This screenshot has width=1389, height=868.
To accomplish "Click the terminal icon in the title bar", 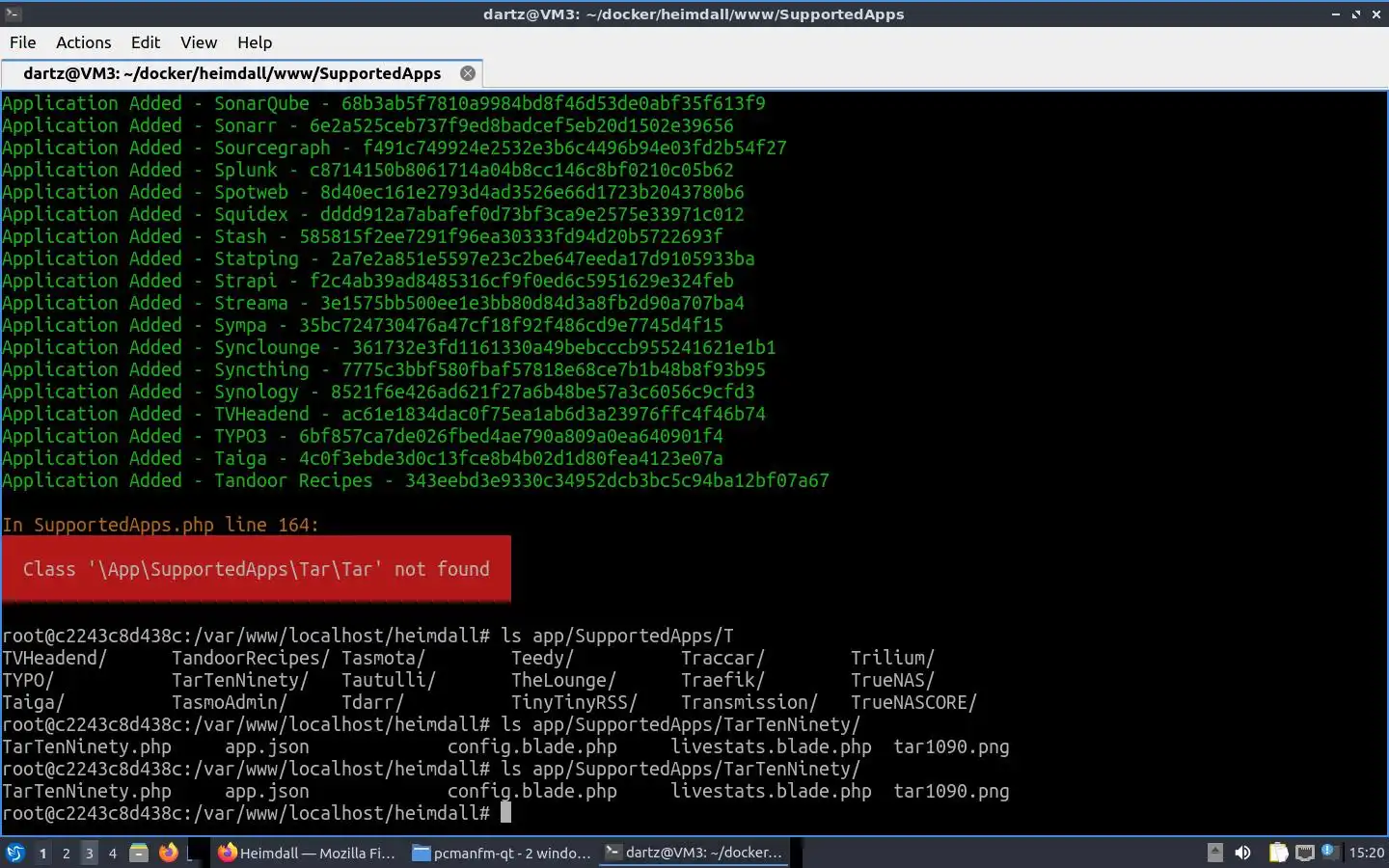I will point(13,14).
